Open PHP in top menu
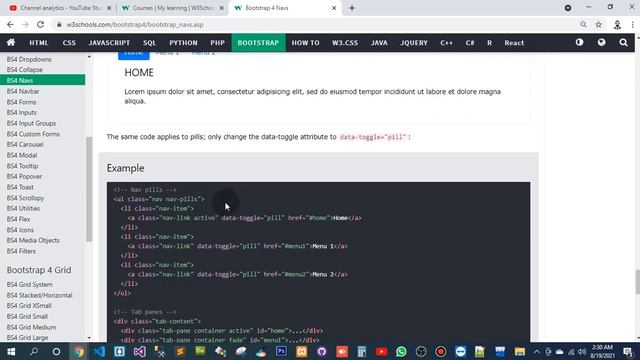This screenshot has height=360, width=640. [x=218, y=42]
